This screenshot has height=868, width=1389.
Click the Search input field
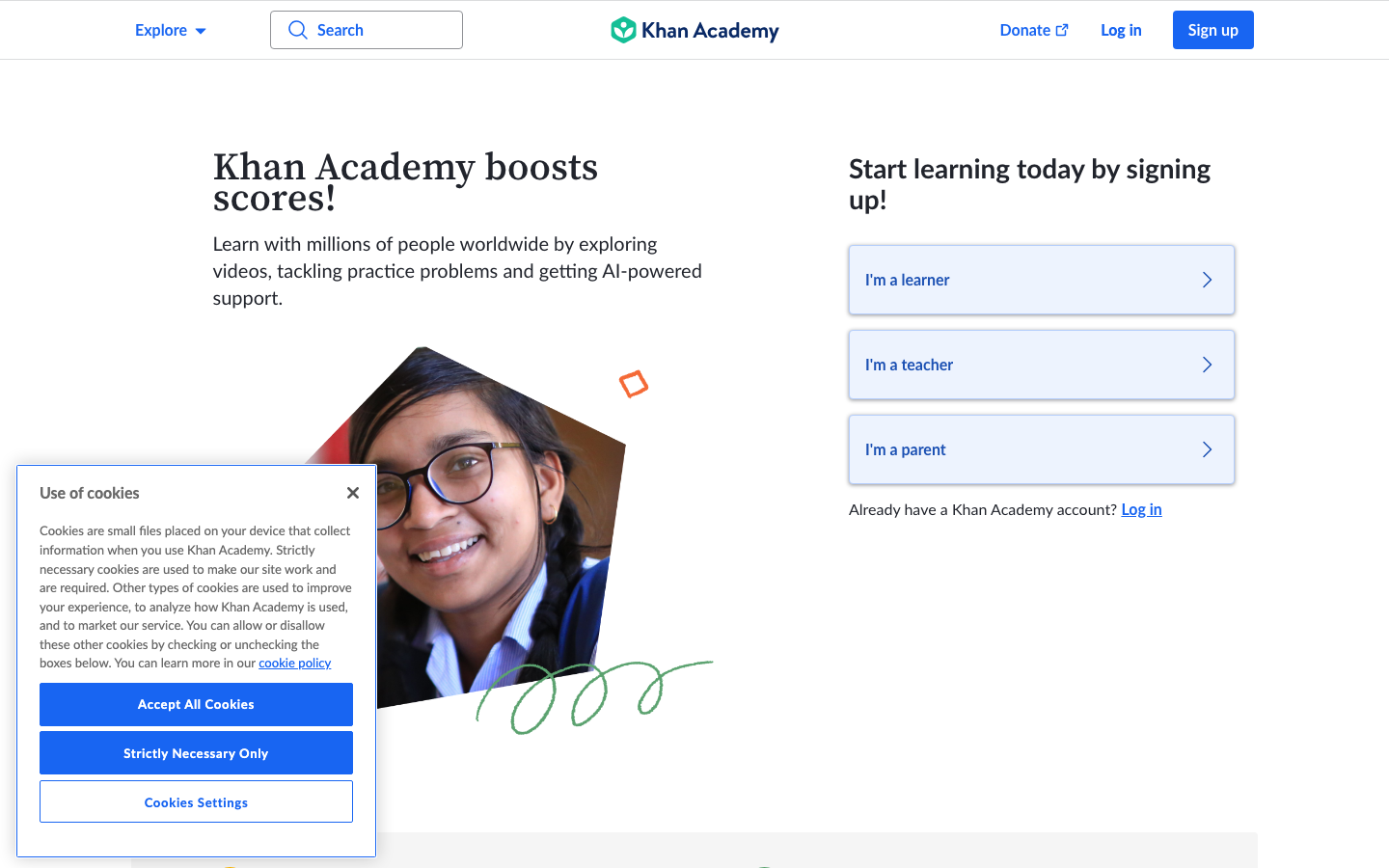367,30
